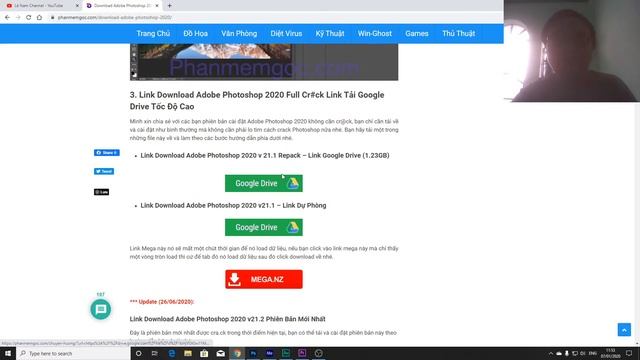Open the Trang Chủ menu
Screen dimensions: 640x360
(153, 33)
